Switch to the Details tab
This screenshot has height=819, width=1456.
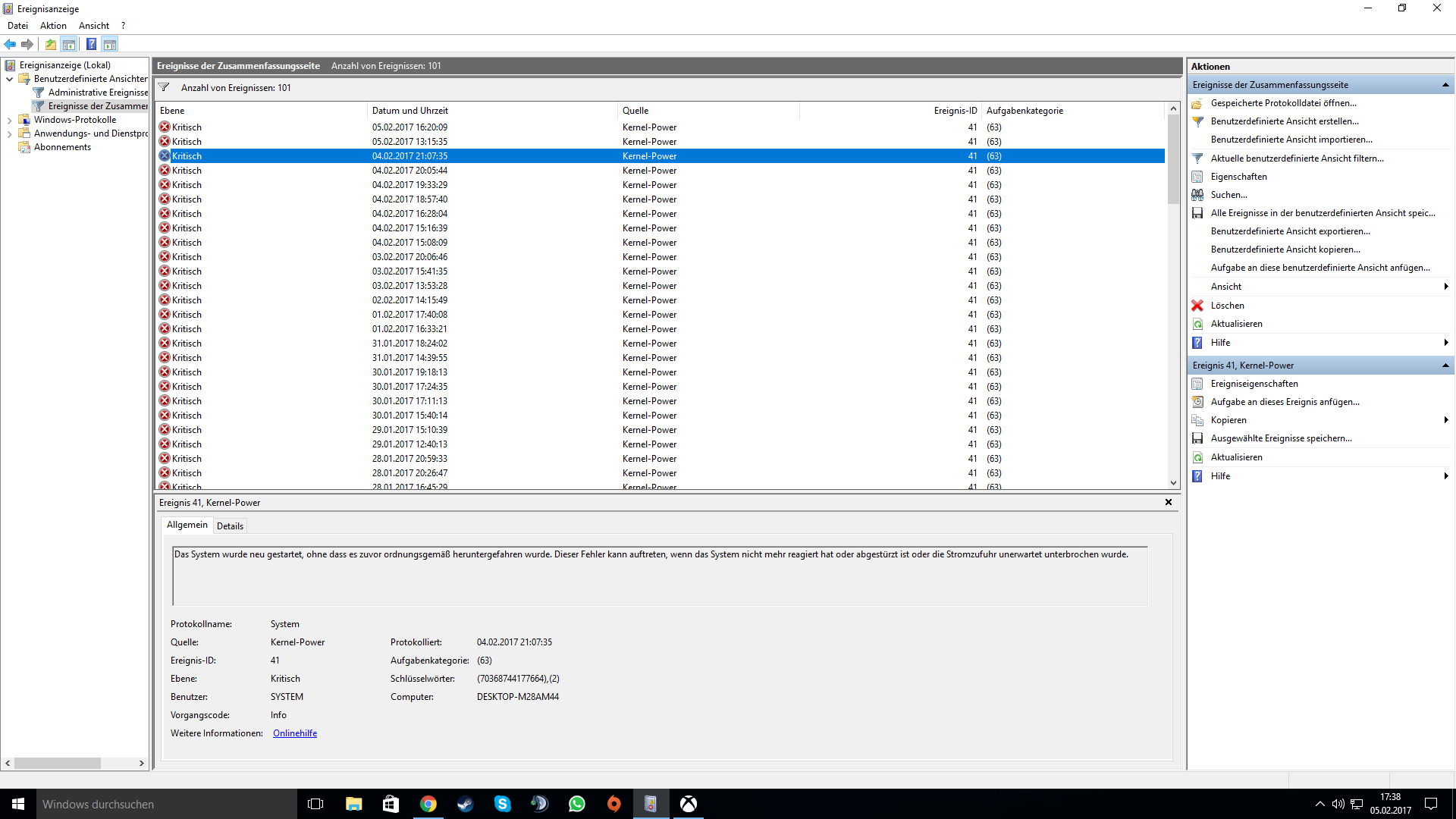(230, 526)
